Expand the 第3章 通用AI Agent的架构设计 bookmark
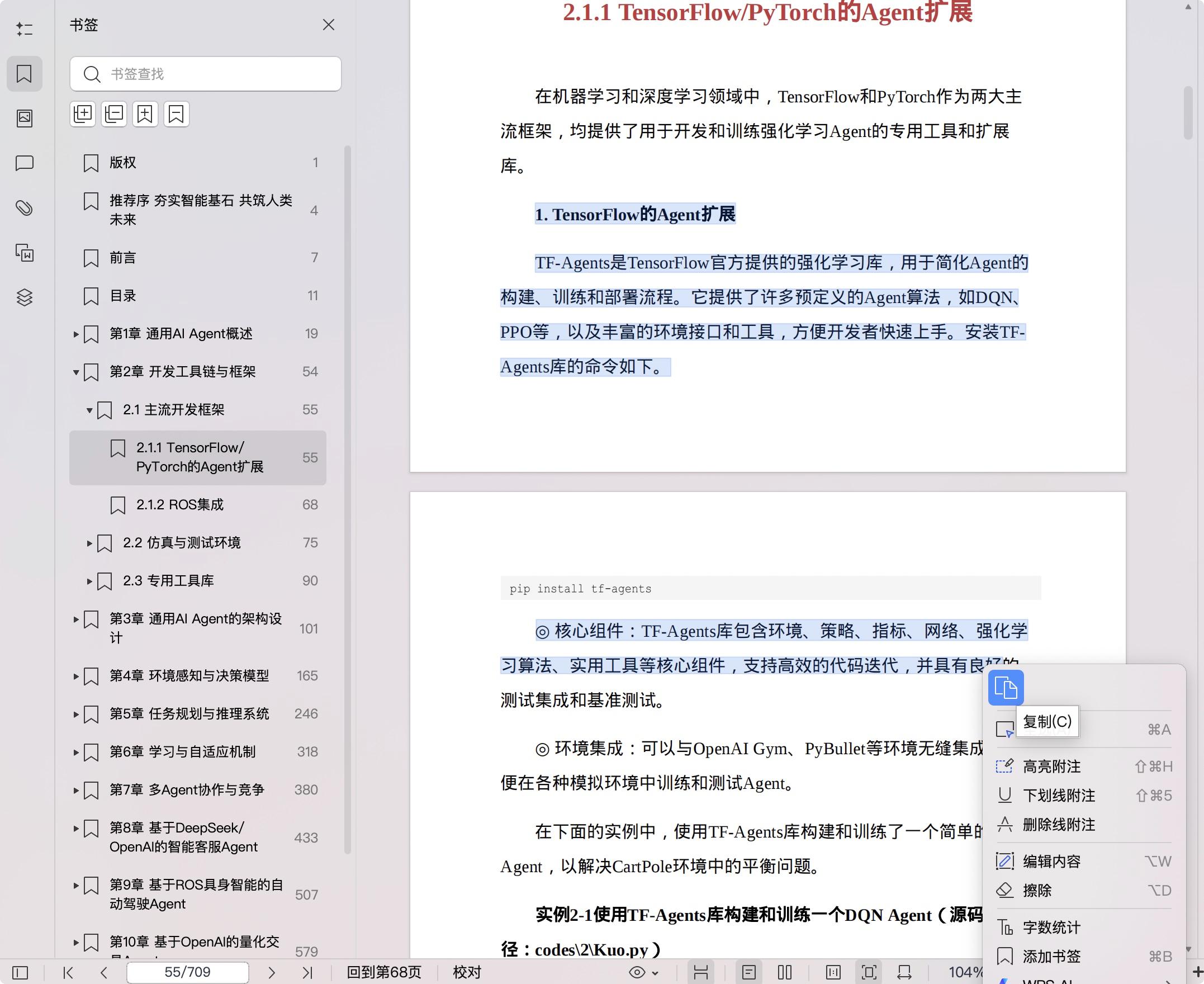 click(76, 619)
